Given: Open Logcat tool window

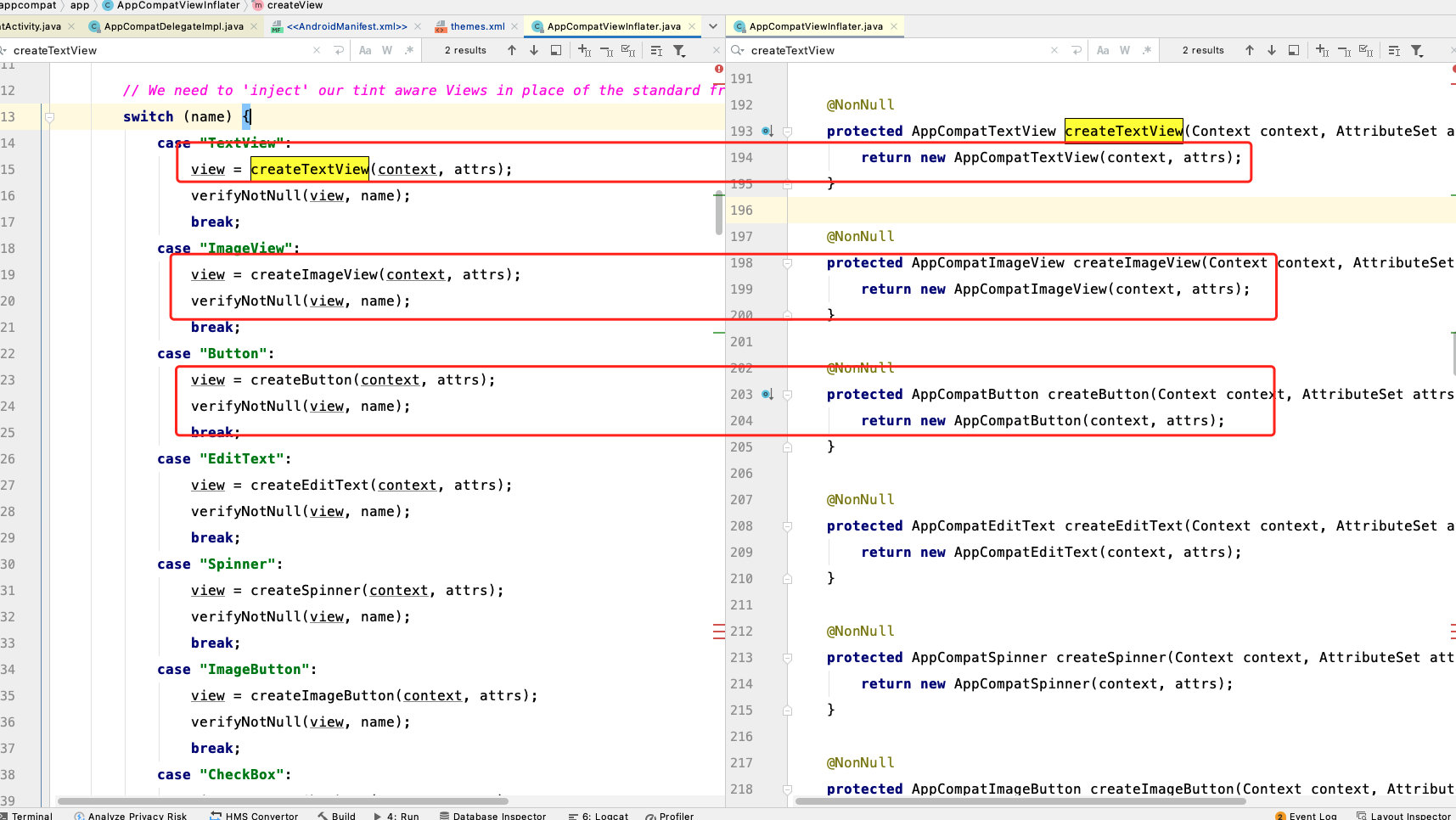Looking at the screenshot, I should click(x=599, y=815).
